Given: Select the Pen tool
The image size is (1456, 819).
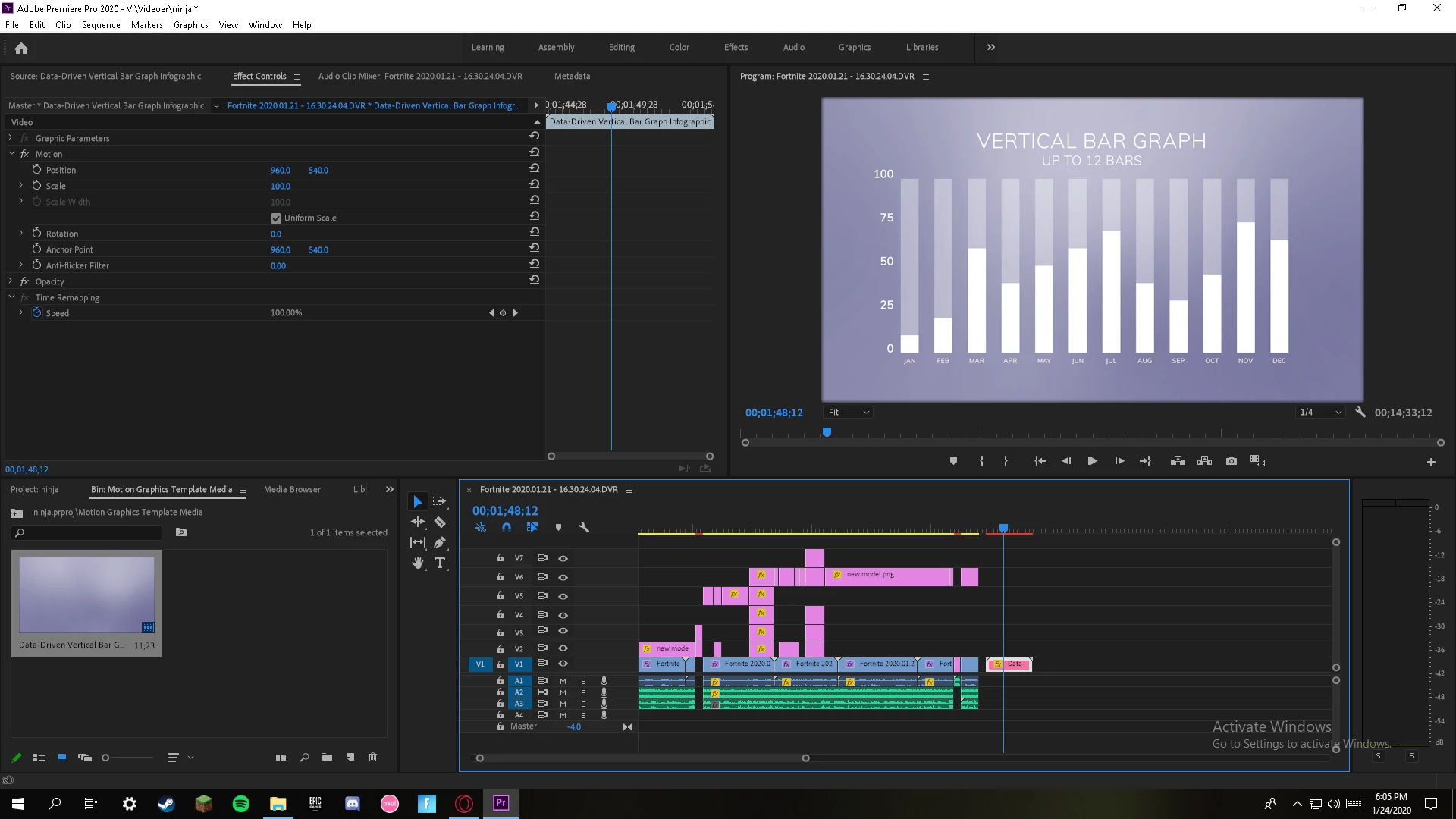Looking at the screenshot, I should tap(440, 542).
